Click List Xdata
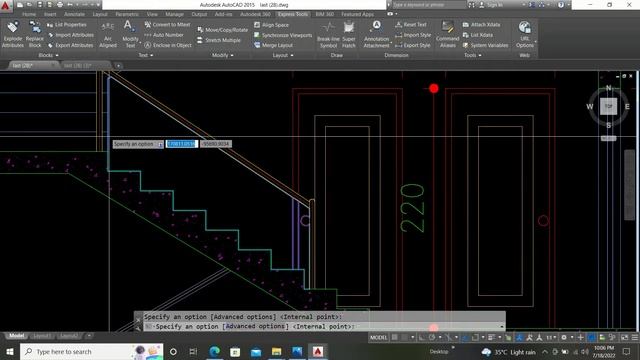Viewport: 640px width, 360px height. [x=478, y=35]
